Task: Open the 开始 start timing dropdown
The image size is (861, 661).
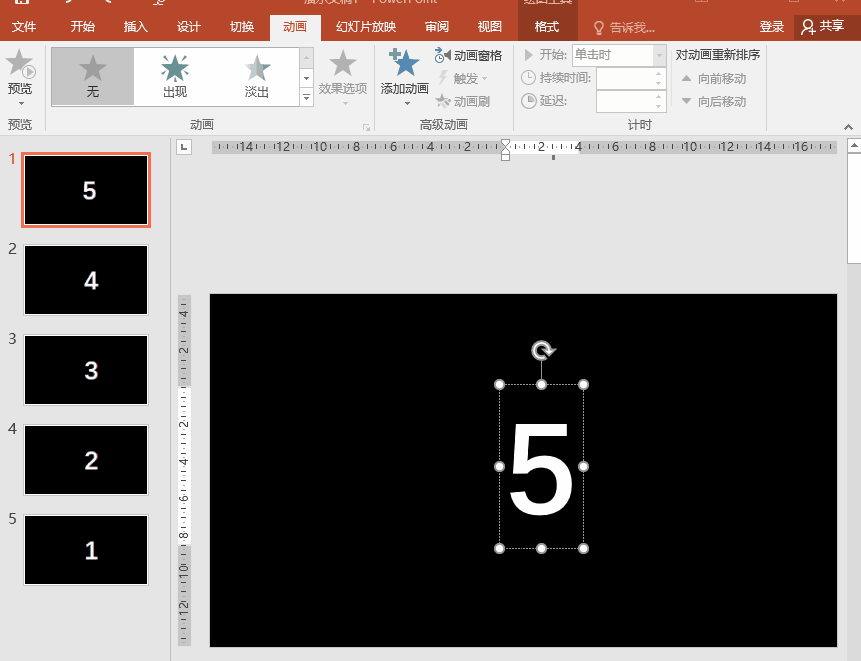Action: [x=659, y=55]
